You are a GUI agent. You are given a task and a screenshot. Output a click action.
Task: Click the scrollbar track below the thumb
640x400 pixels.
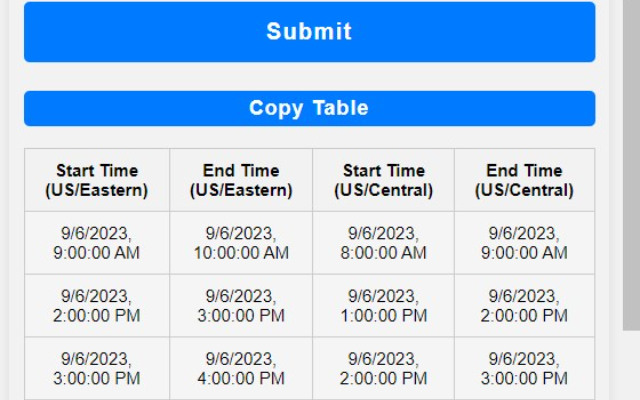(x=631, y=365)
